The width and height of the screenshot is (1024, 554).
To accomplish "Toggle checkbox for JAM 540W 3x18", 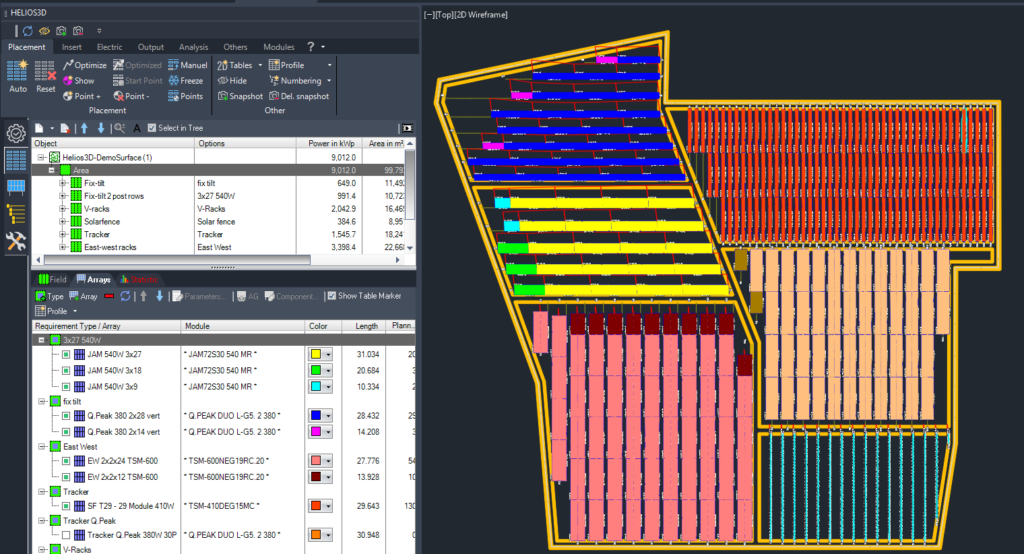I will click(66, 370).
